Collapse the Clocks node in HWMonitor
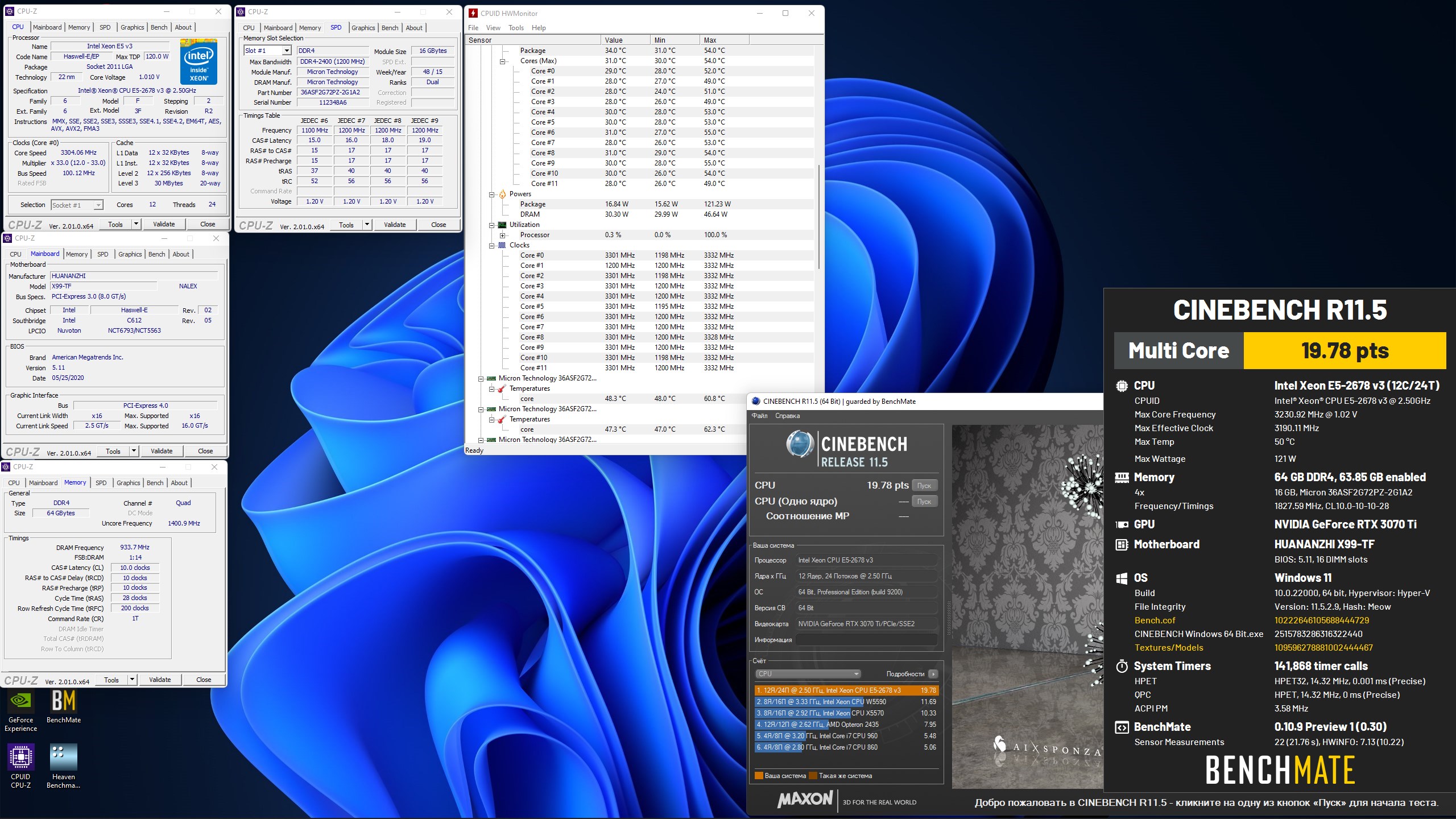This screenshot has width=1456, height=819. (492, 245)
